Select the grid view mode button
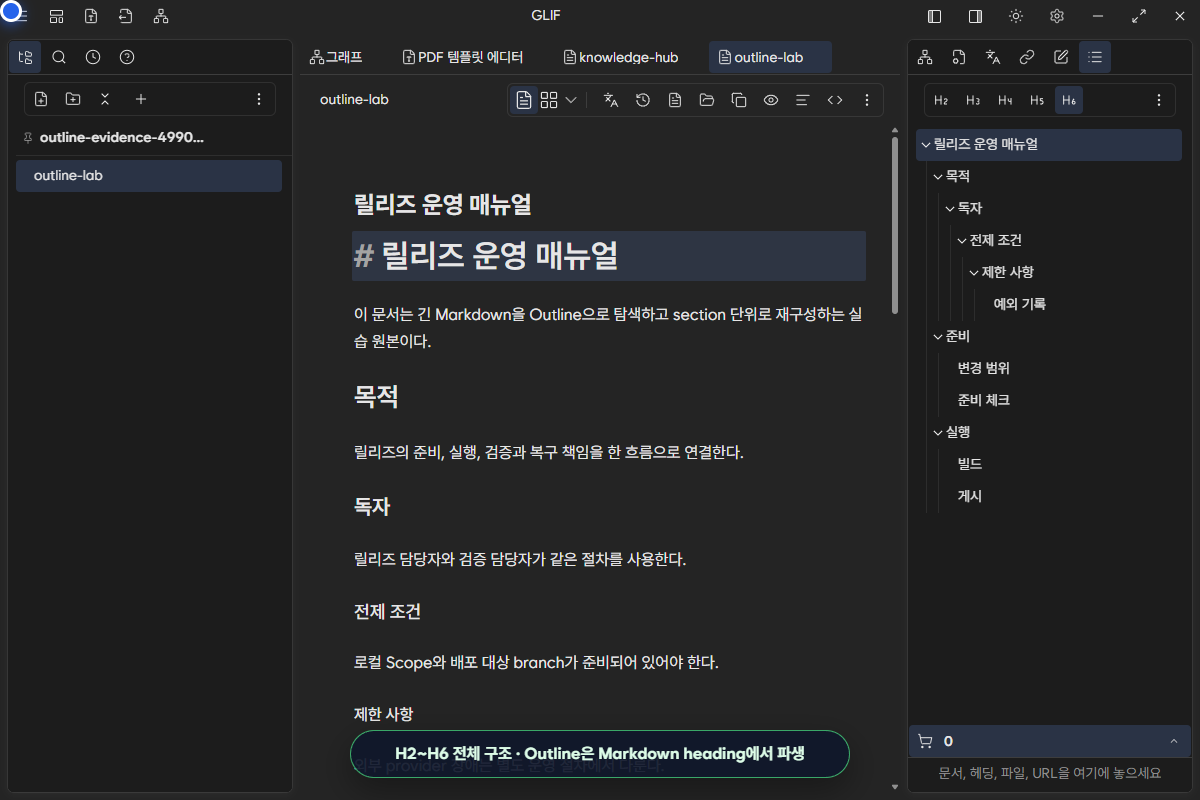 click(x=549, y=100)
